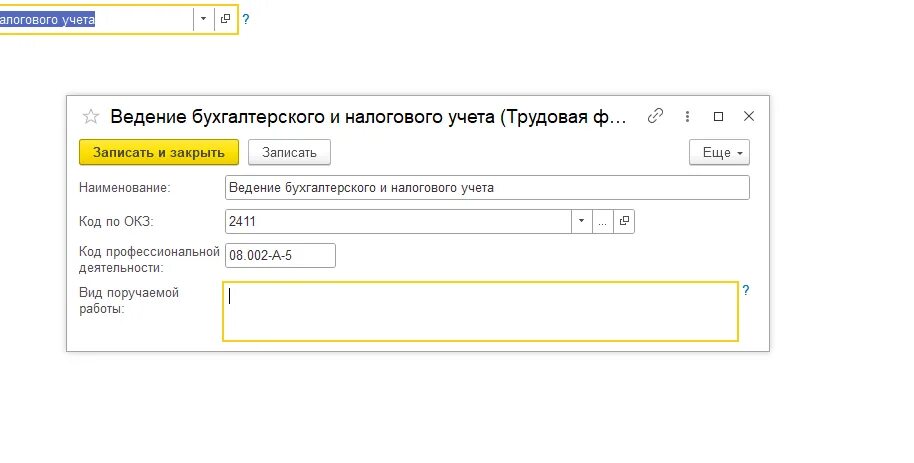
Task: Click the Записать button
Action: pyautogui.click(x=289, y=152)
